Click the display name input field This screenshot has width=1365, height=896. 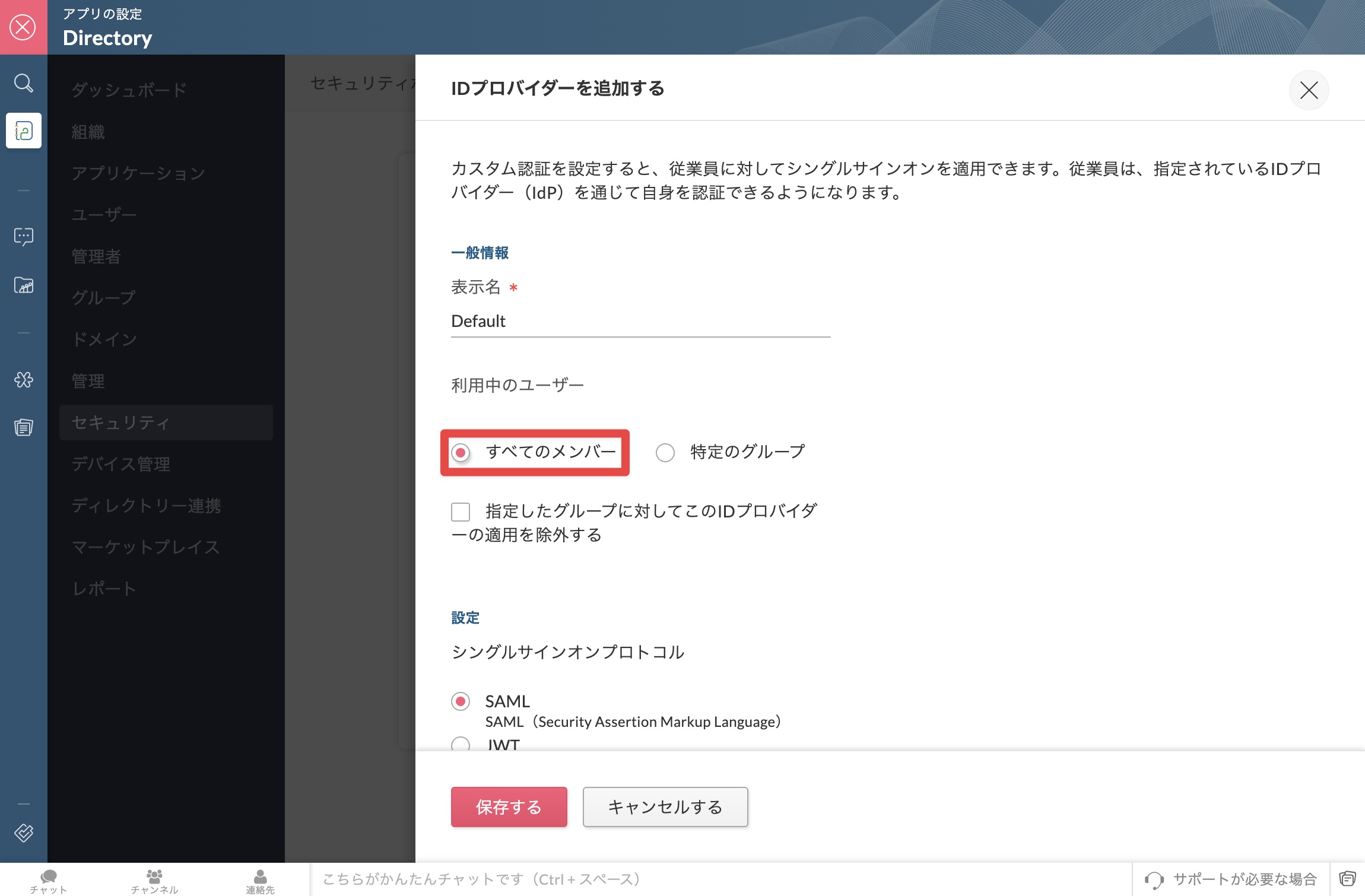pos(640,322)
